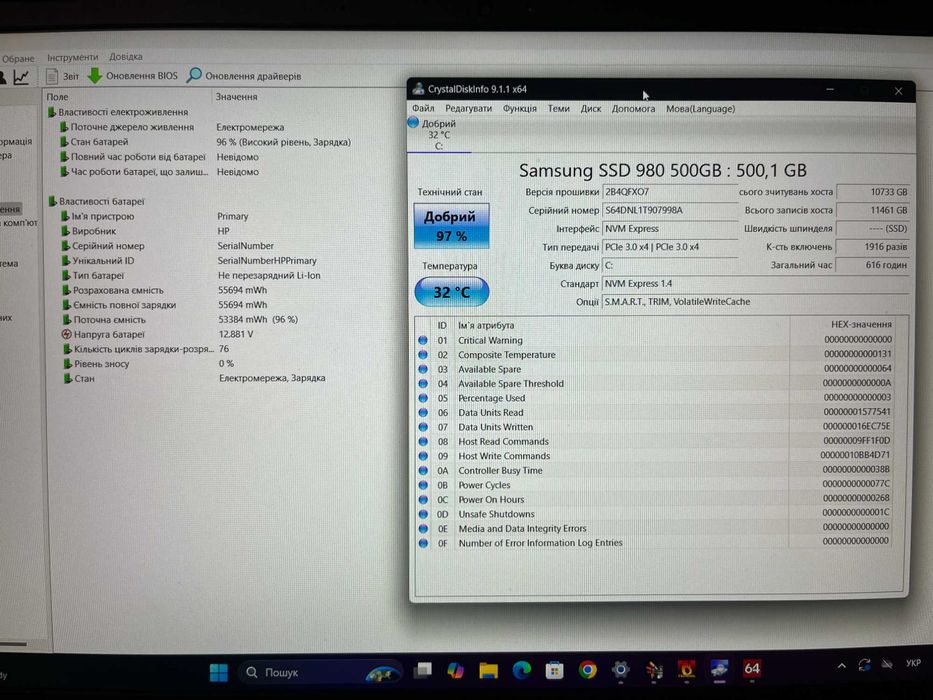Click the 32 °C temperature button
This screenshot has height=700, width=933.
(x=451, y=292)
